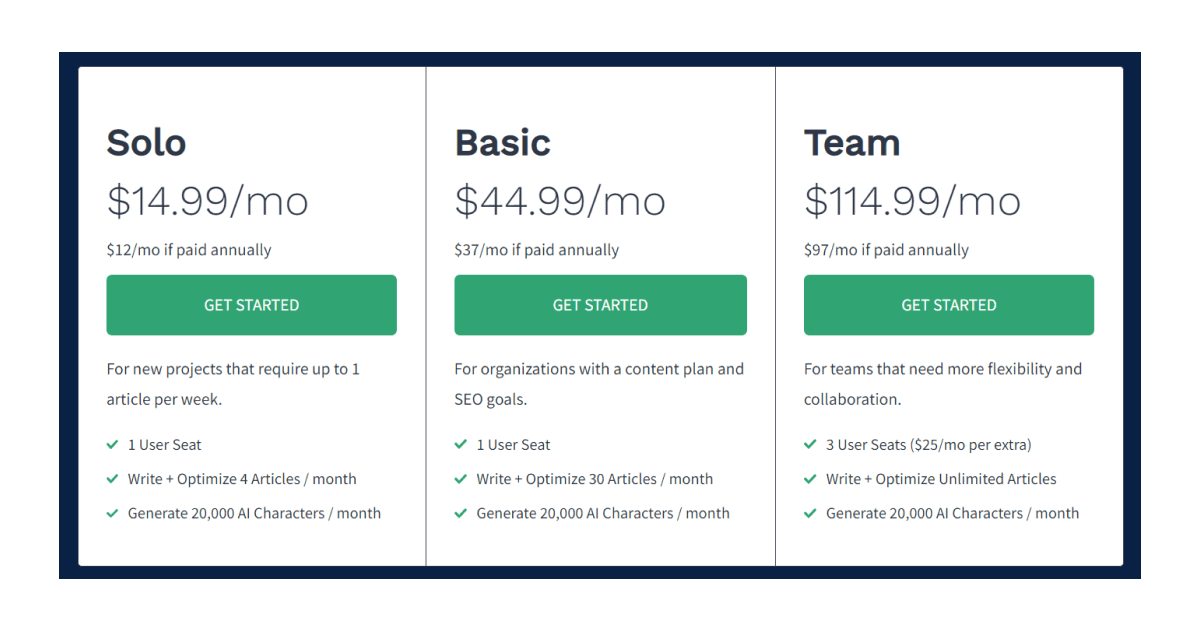
Task: Click the $97/mo if paid annually note
Action: tap(886, 250)
